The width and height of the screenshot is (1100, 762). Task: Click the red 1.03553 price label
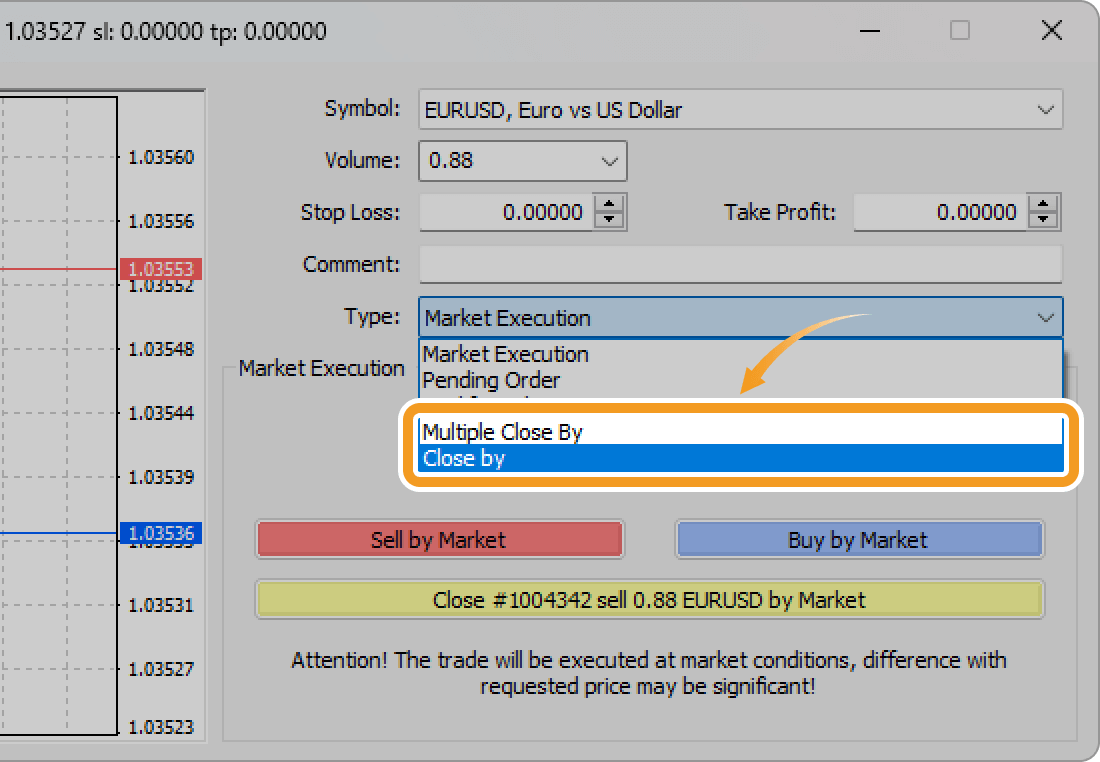tap(161, 269)
